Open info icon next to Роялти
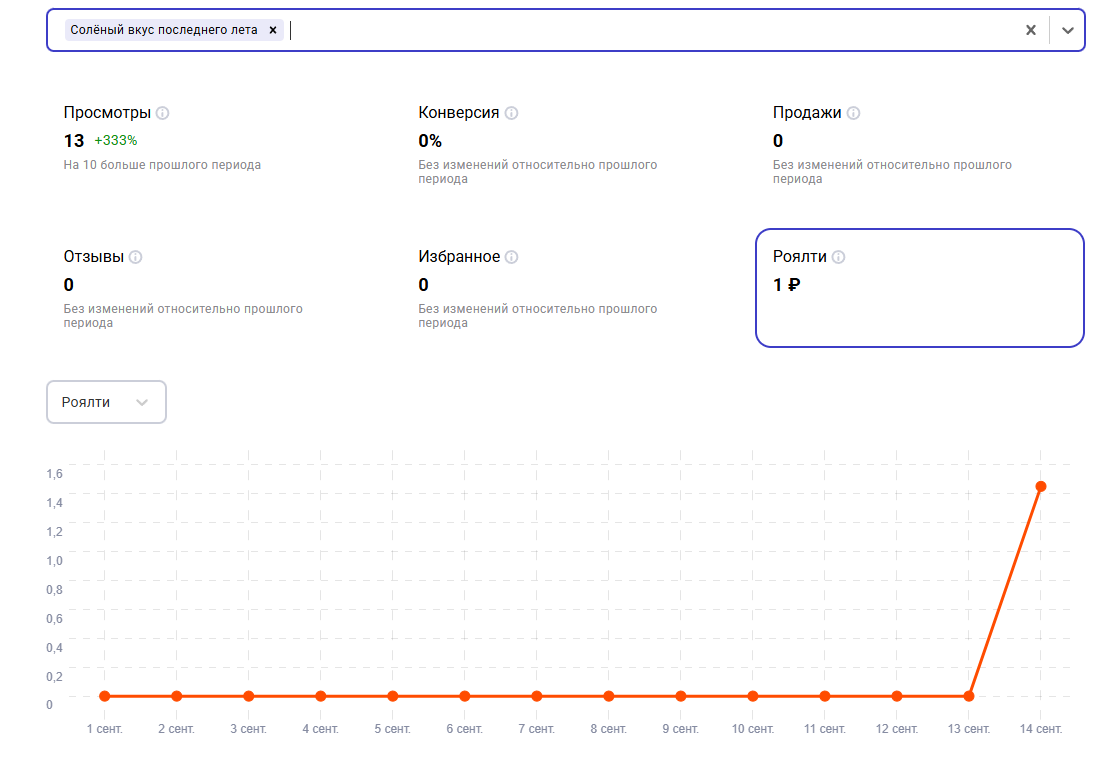1095x763 pixels. click(x=838, y=257)
